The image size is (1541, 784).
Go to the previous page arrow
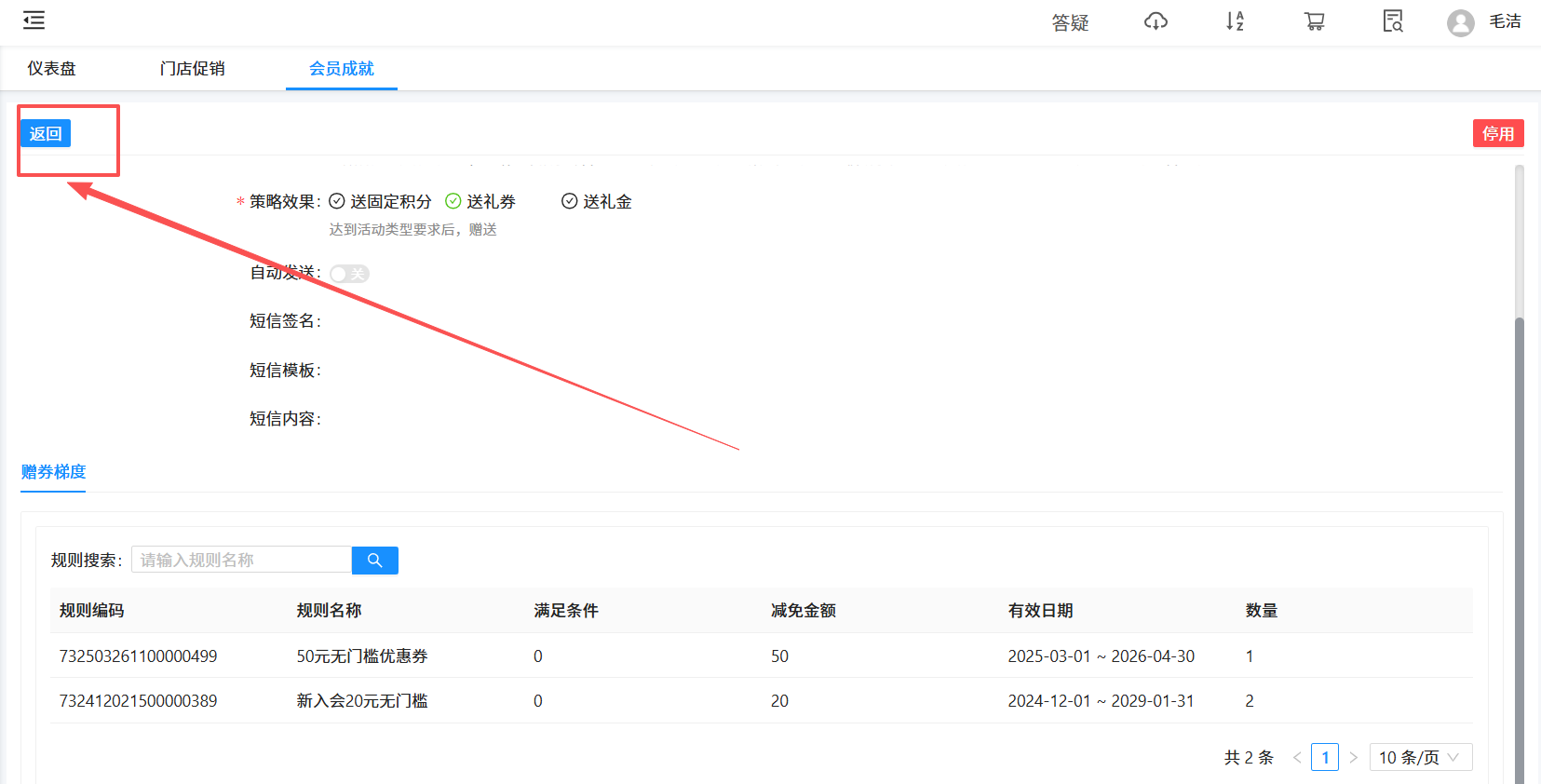pyautogui.click(x=1296, y=757)
